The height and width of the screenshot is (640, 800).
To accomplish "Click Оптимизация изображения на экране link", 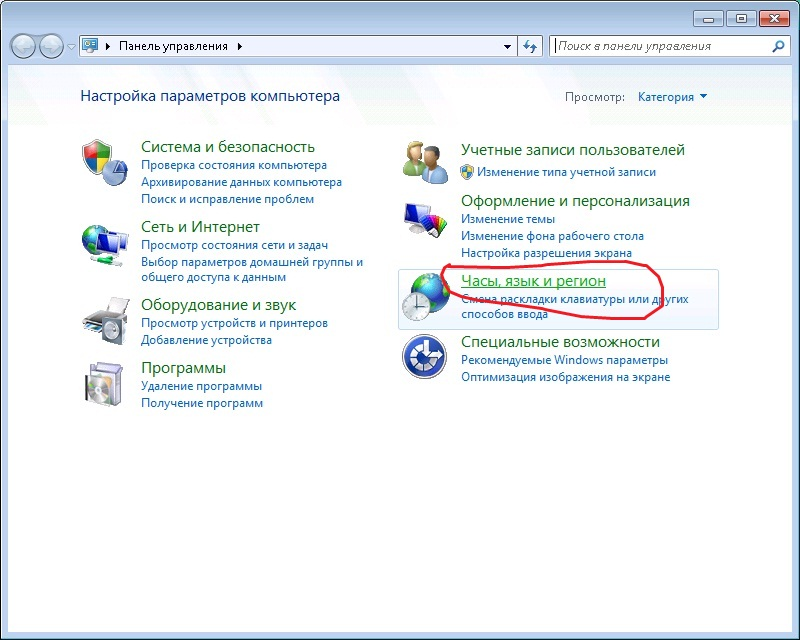I will click(x=565, y=377).
